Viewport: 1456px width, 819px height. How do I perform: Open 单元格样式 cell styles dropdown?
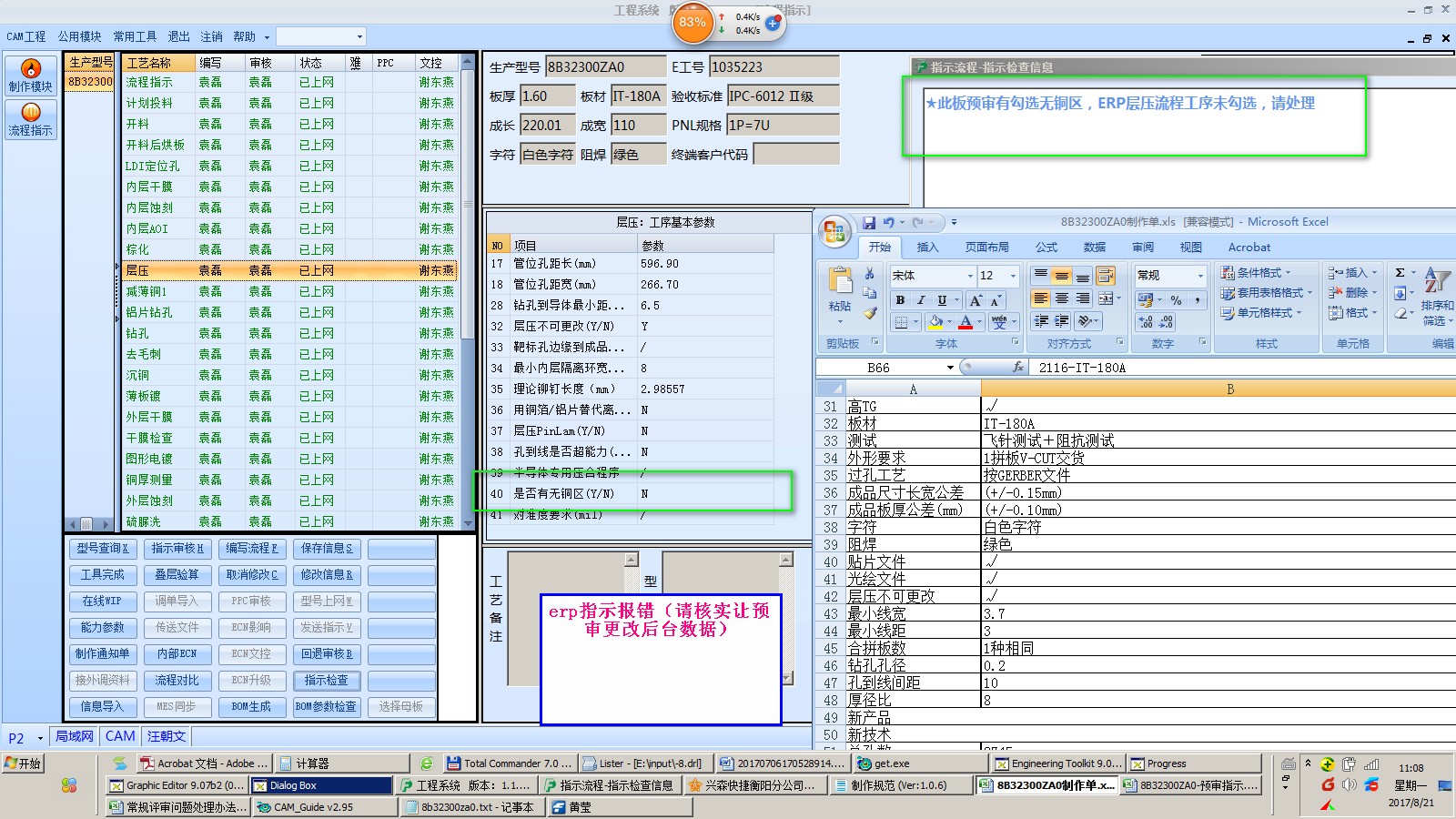[x=1260, y=312]
